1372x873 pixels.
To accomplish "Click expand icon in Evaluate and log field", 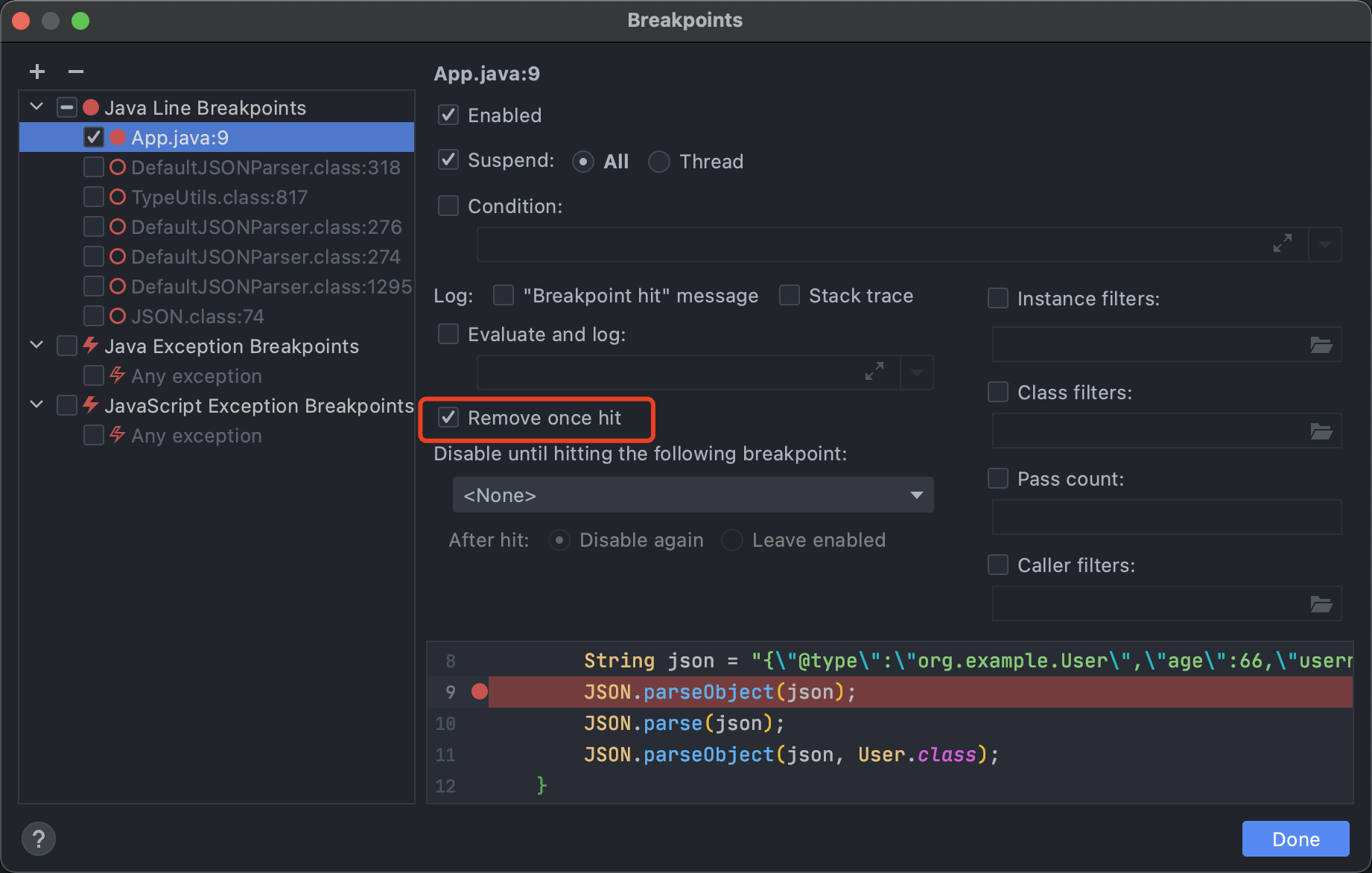I will [x=874, y=371].
